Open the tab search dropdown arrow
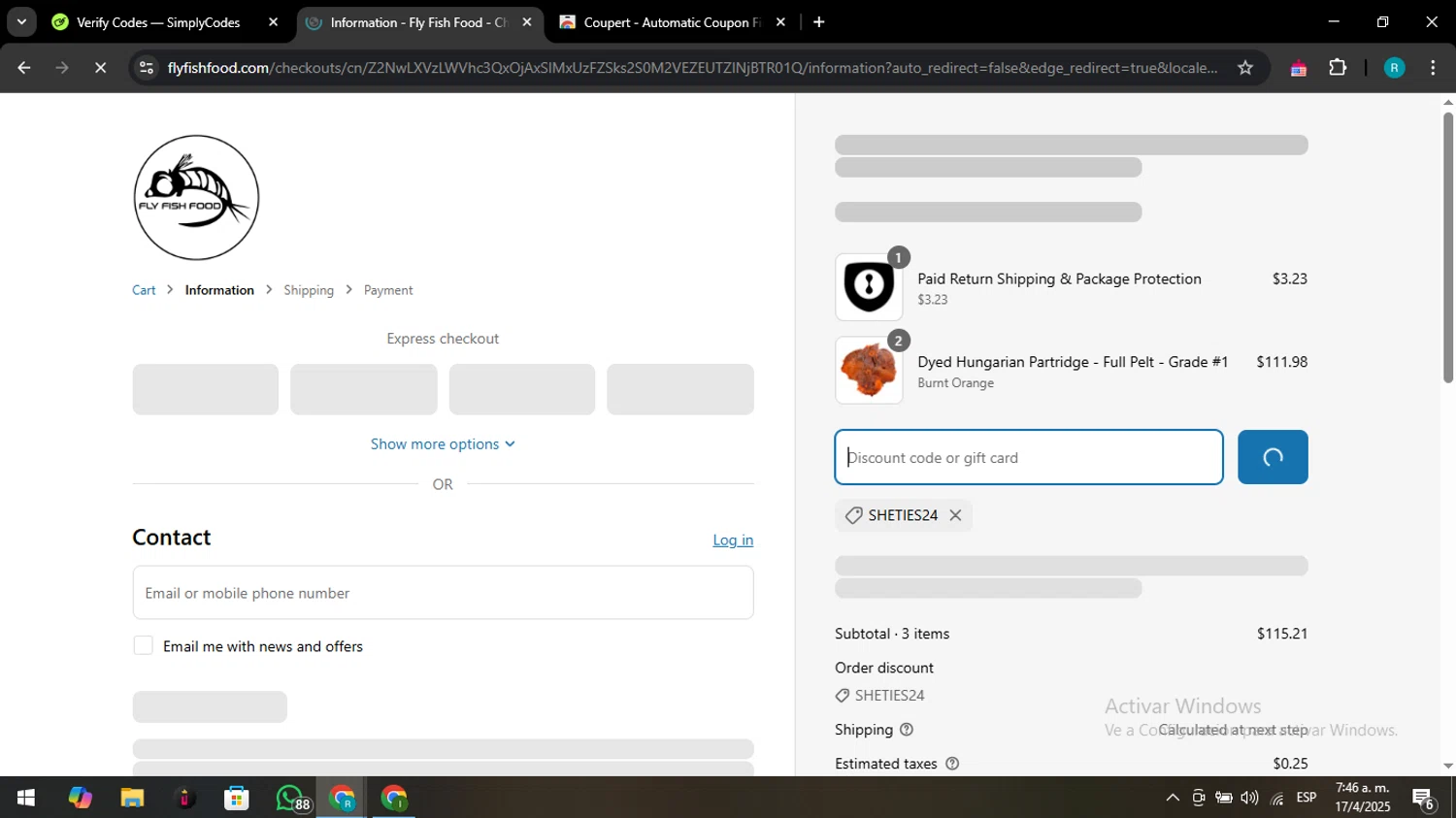The image size is (1456, 818). tap(21, 21)
